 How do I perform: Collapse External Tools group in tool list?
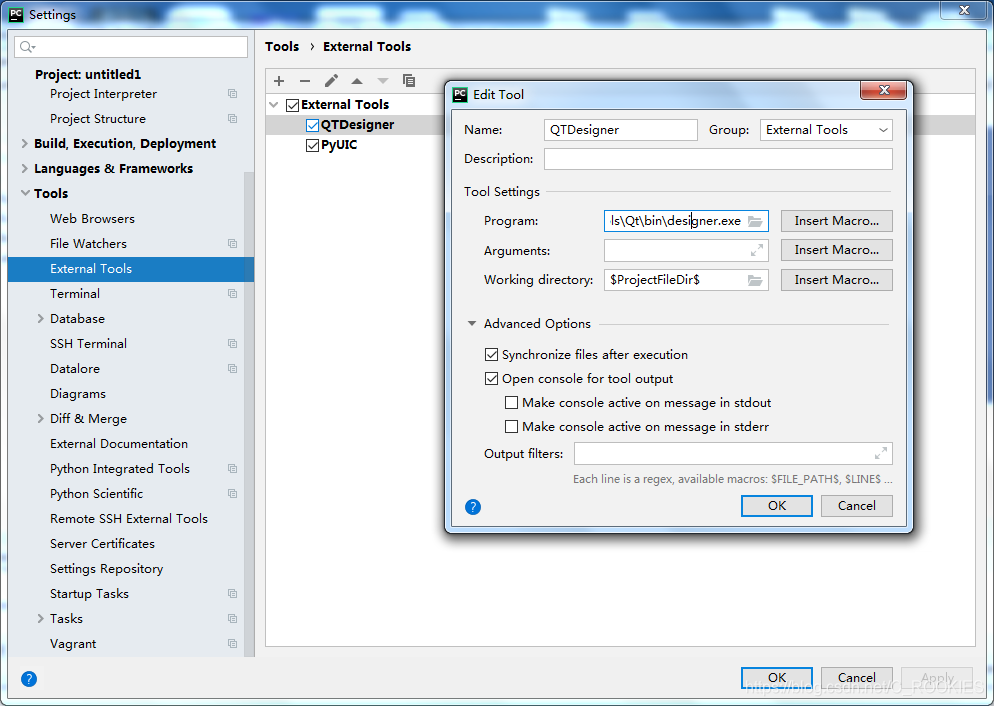coord(274,105)
